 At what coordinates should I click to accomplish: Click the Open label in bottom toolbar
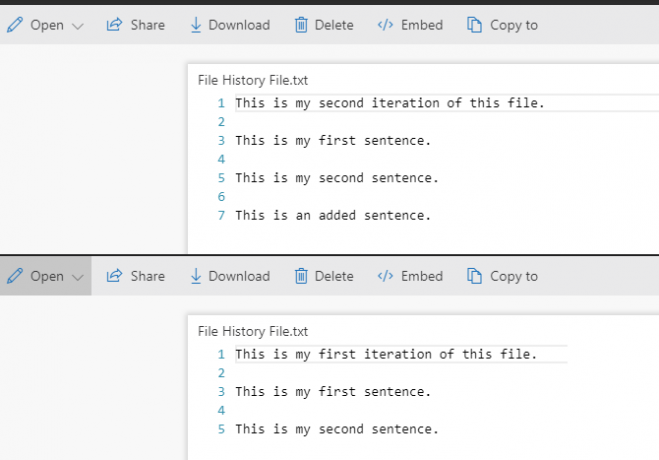(47, 277)
